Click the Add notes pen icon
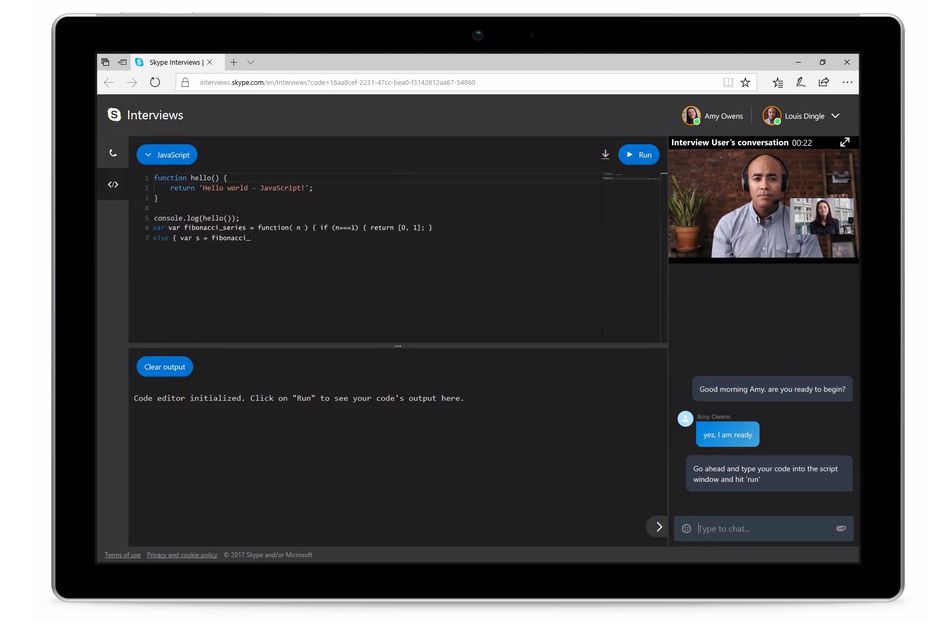 coord(800,83)
